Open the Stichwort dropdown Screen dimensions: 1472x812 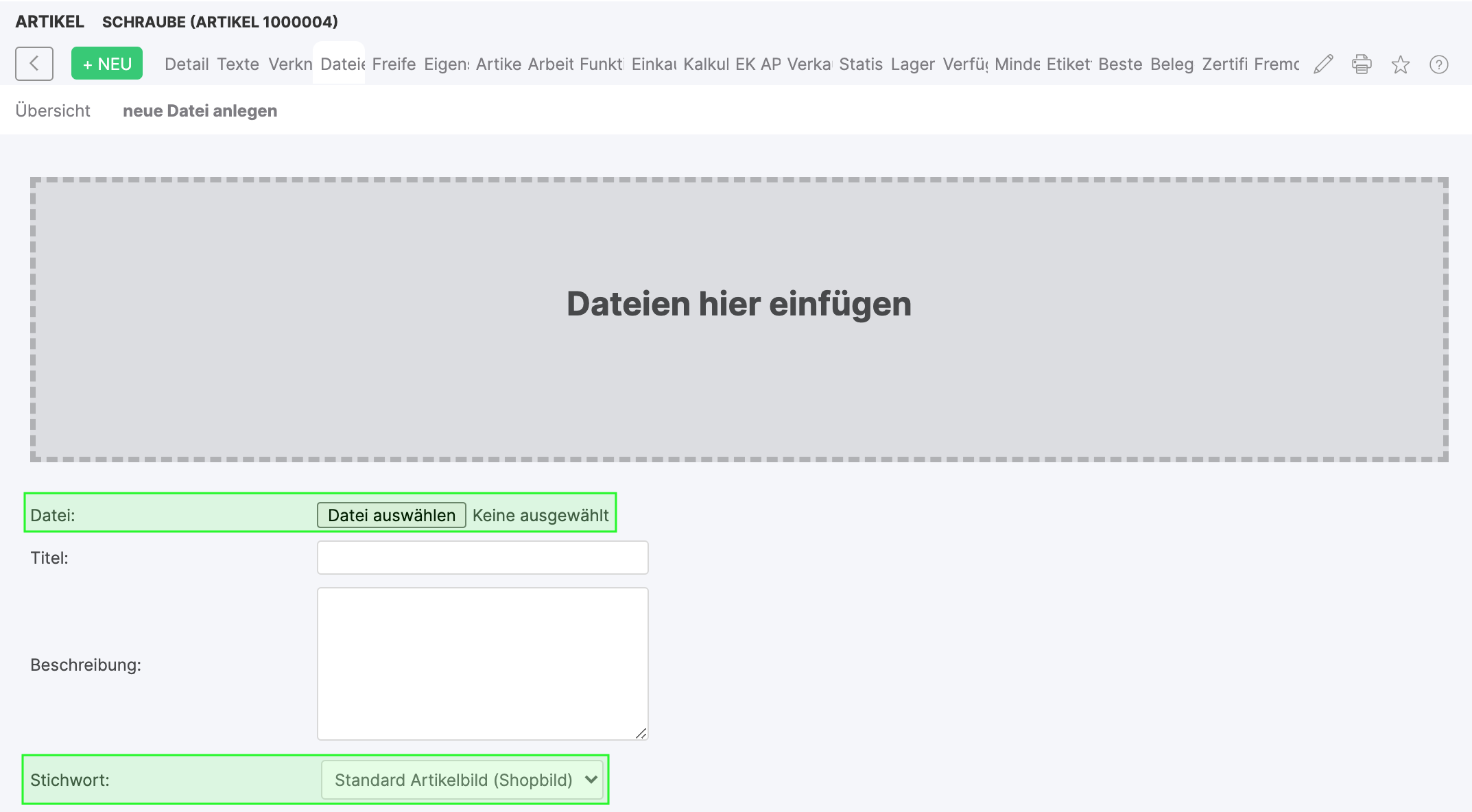click(x=462, y=780)
